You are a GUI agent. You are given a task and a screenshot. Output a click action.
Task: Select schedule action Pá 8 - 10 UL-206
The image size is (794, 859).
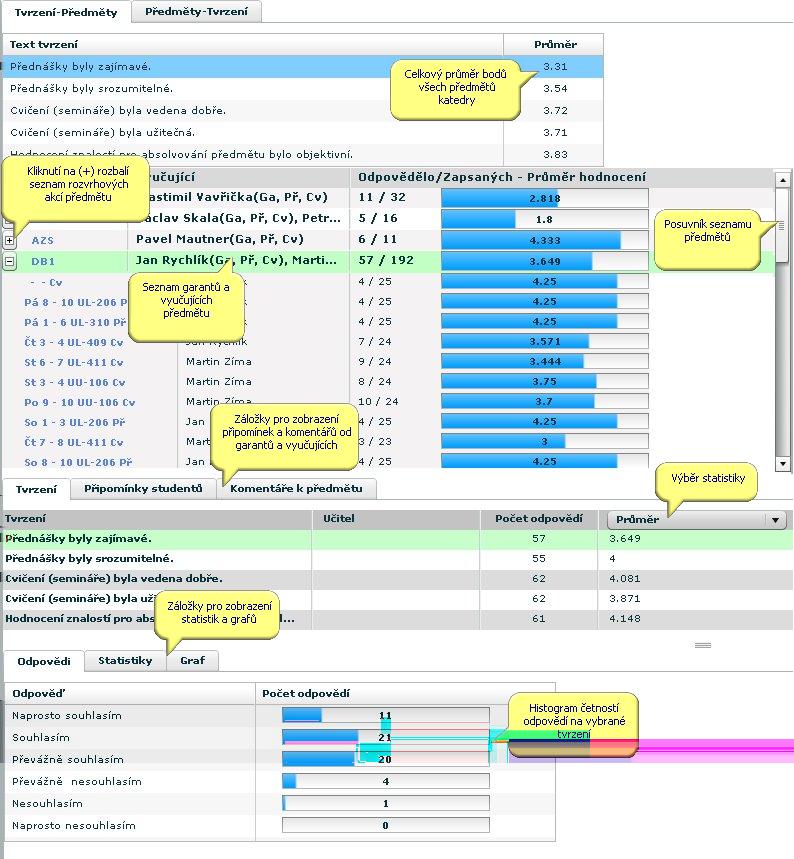(75, 302)
